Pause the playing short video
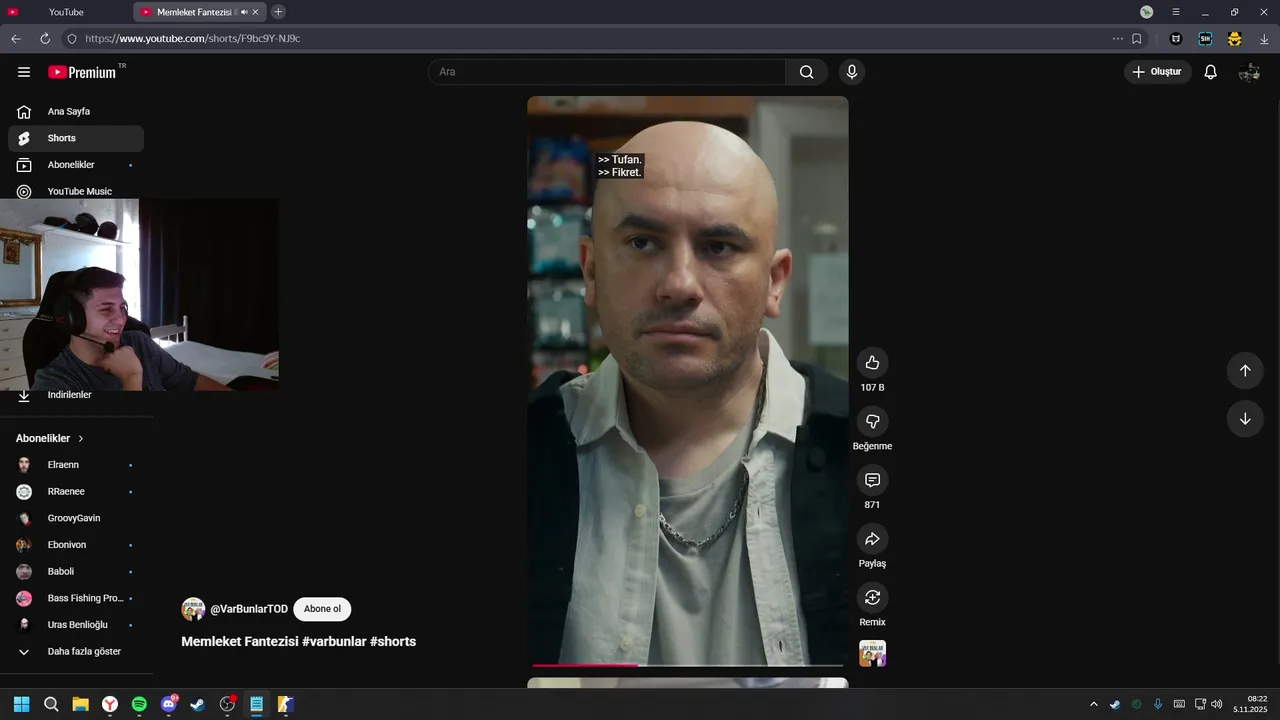The width and height of the screenshot is (1280, 720). (687, 380)
